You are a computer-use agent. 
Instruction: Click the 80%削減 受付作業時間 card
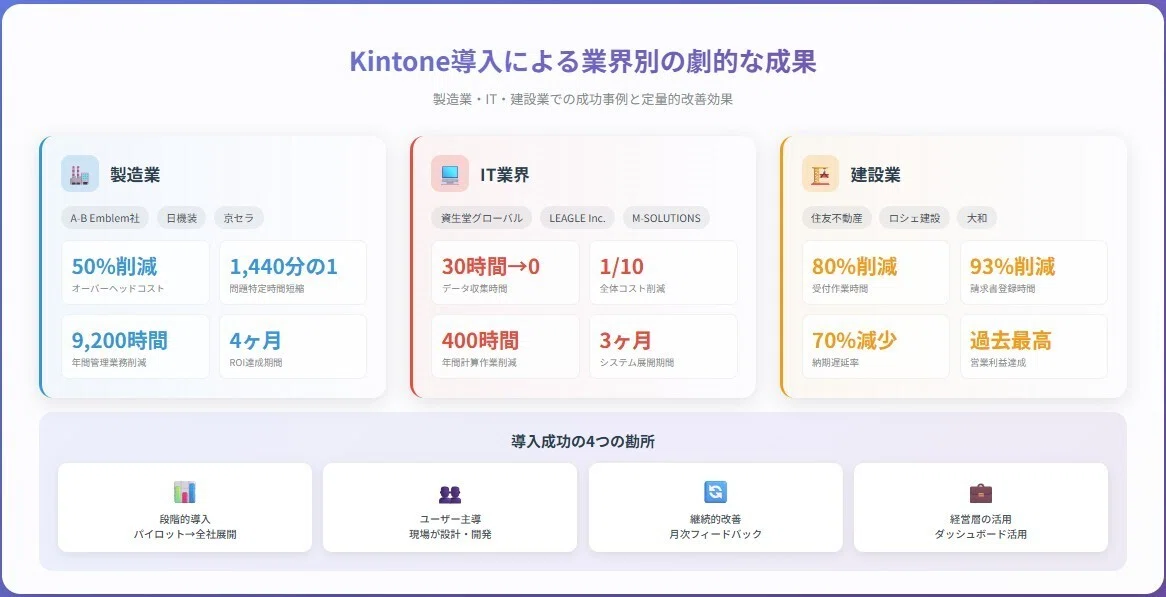click(876, 272)
